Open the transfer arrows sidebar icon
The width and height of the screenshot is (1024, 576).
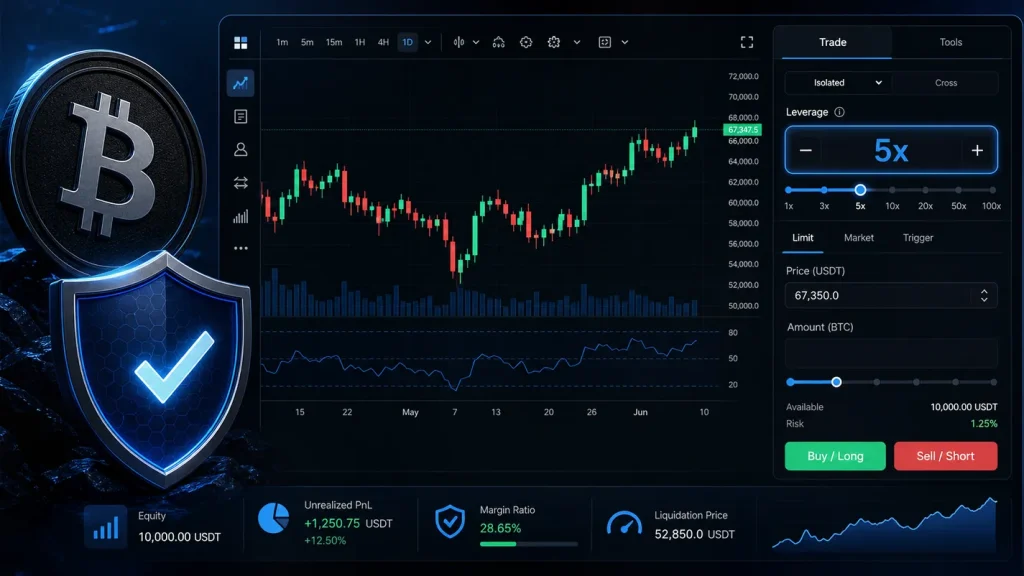[x=240, y=183]
